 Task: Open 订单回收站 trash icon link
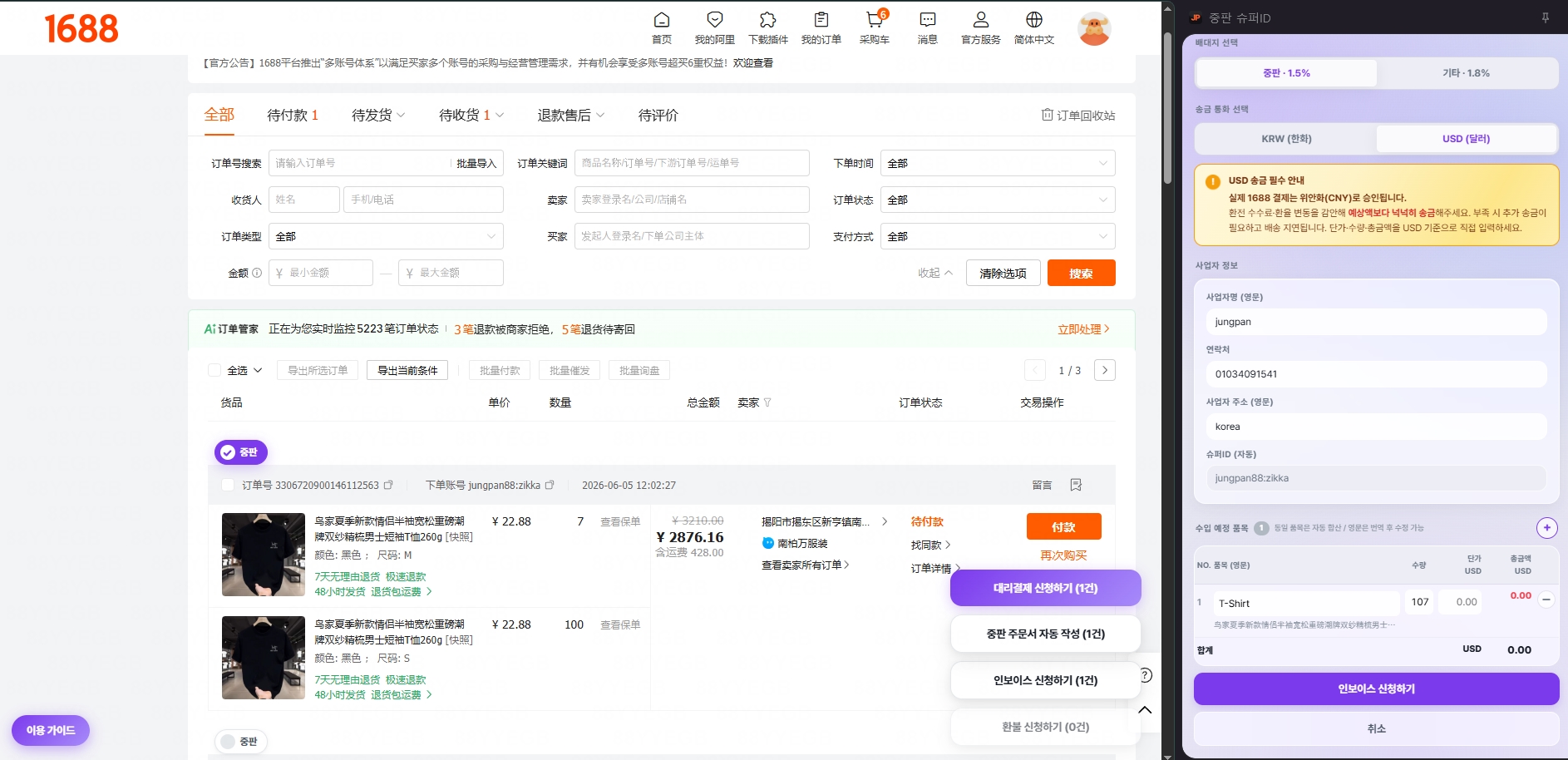[x=1078, y=115]
